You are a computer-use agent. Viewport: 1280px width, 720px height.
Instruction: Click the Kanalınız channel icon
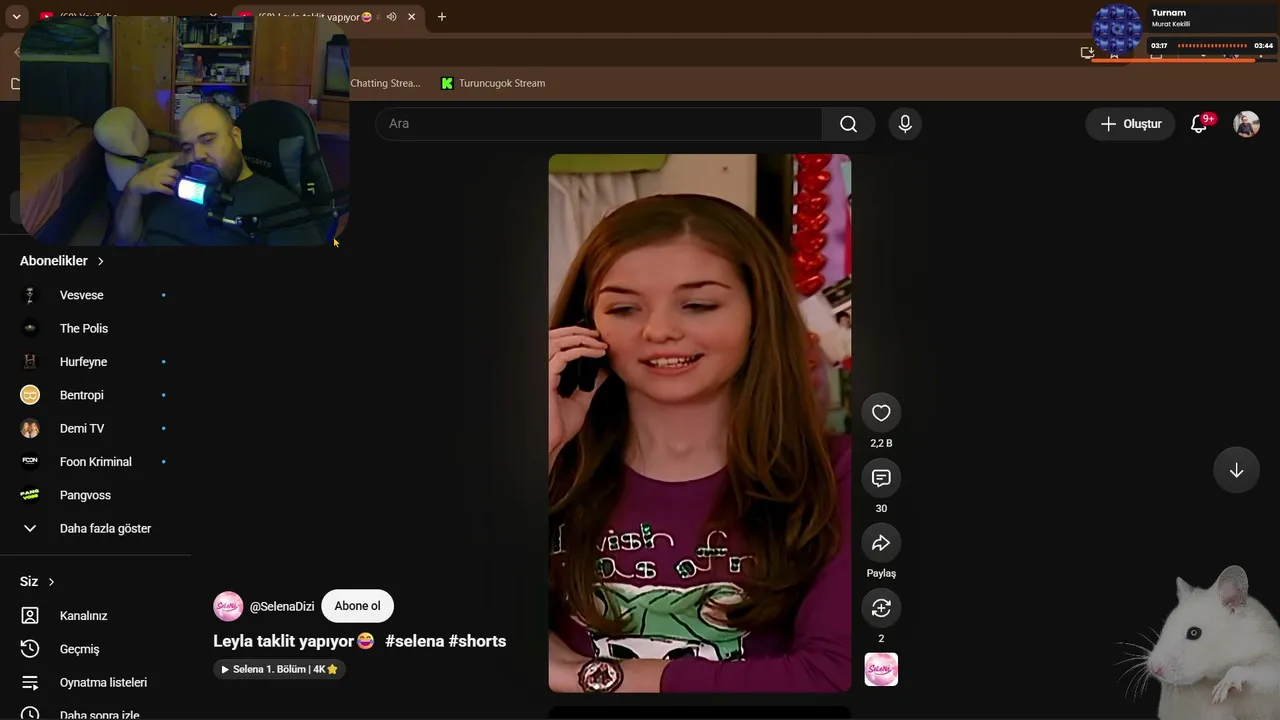pyautogui.click(x=30, y=616)
